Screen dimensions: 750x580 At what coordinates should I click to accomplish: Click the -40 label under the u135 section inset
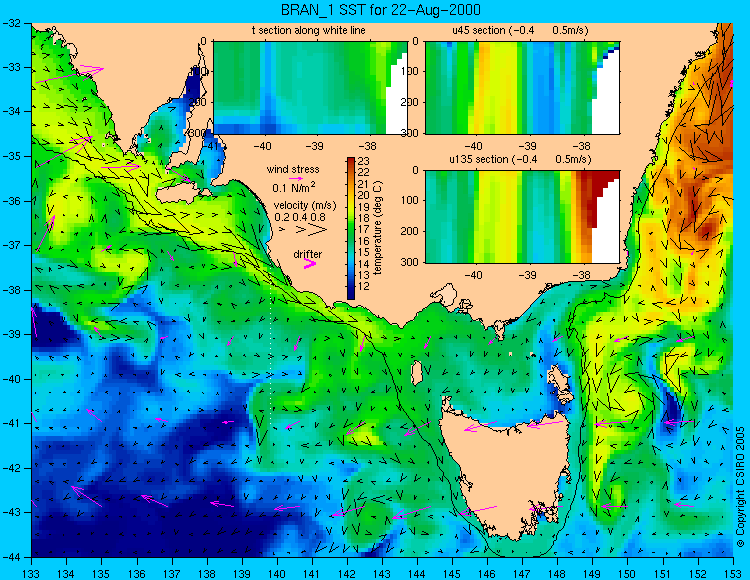point(473,275)
